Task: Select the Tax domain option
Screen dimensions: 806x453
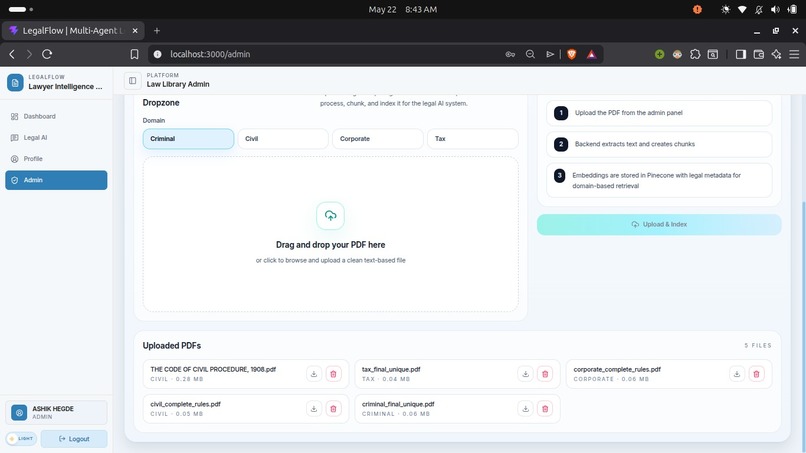Action: click(x=472, y=139)
